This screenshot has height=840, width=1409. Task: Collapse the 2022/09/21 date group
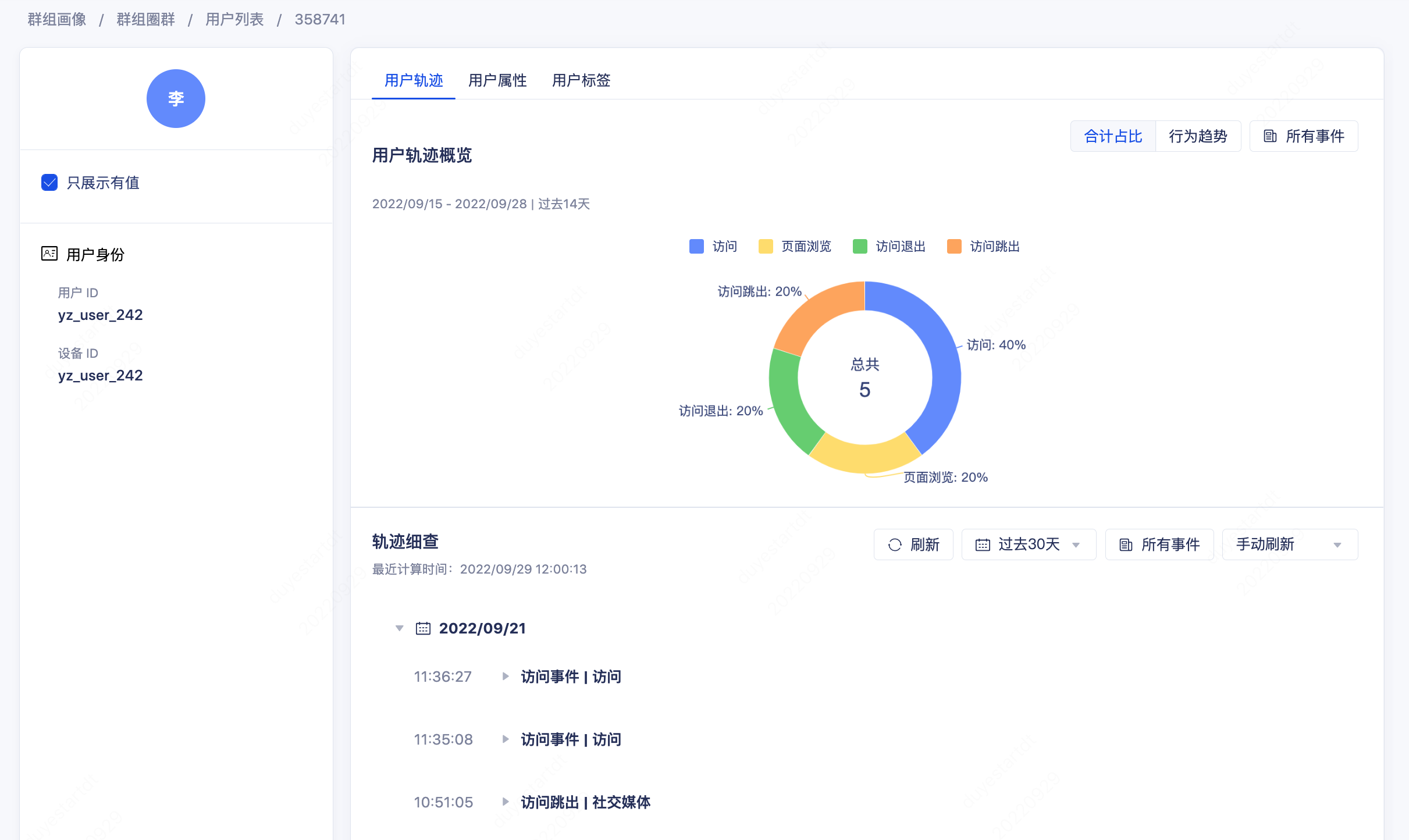pyautogui.click(x=399, y=628)
